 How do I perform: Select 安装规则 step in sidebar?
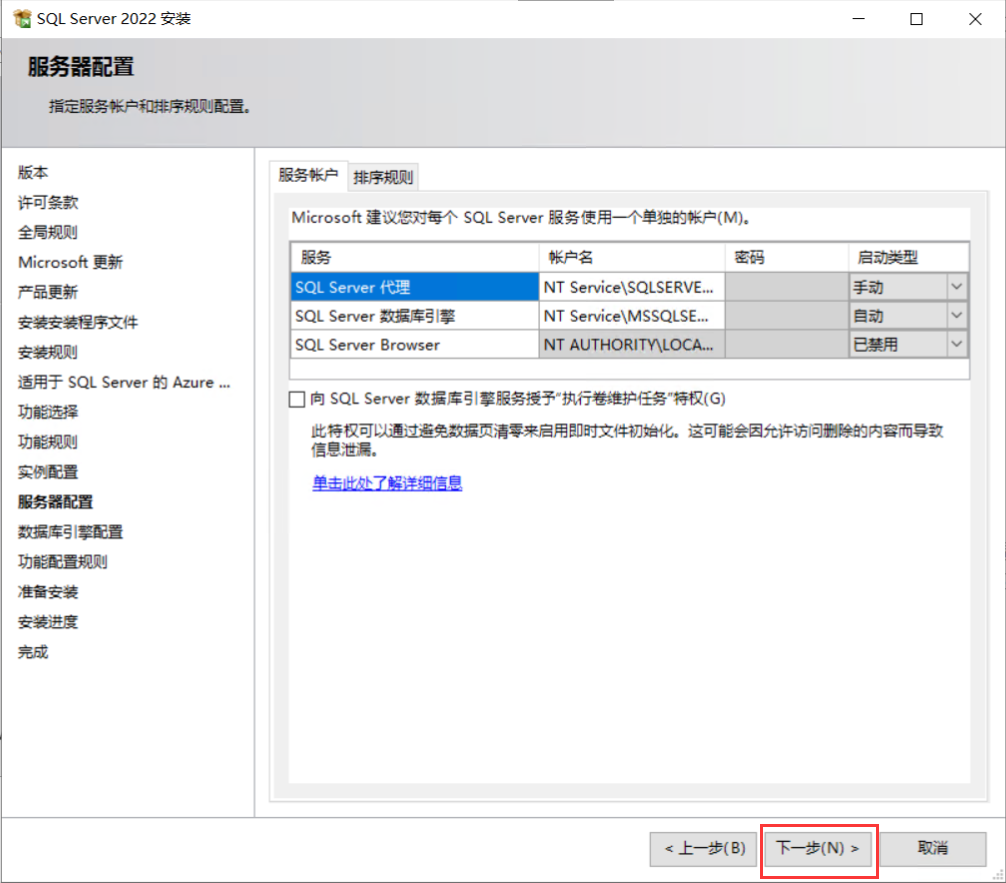coord(48,352)
